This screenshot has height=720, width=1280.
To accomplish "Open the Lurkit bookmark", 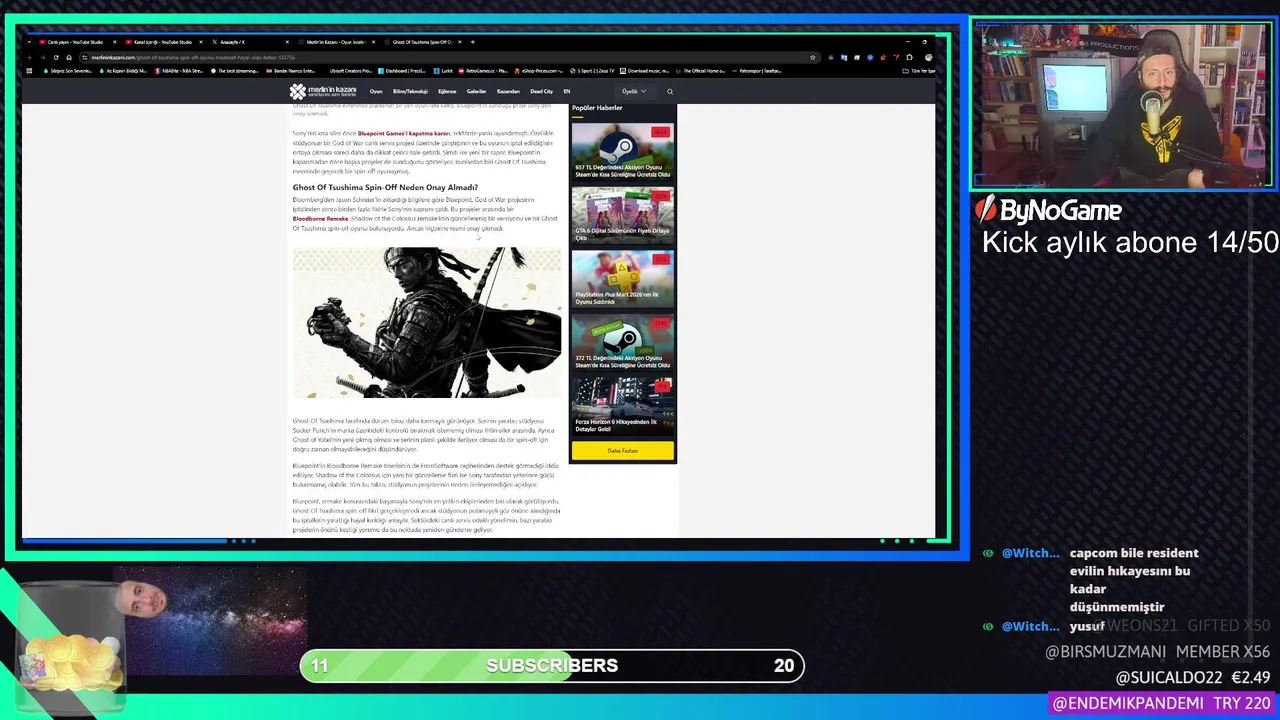I will pos(444,71).
